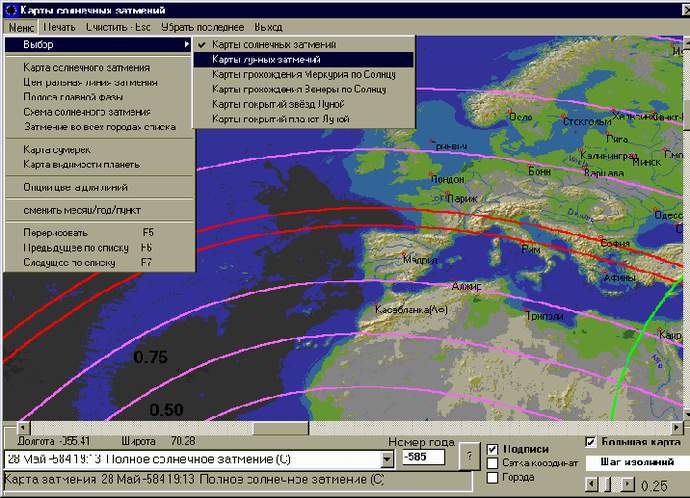Click the Стокгольм label on map
The height and width of the screenshot is (498, 690).
click(x=587, y=121)
